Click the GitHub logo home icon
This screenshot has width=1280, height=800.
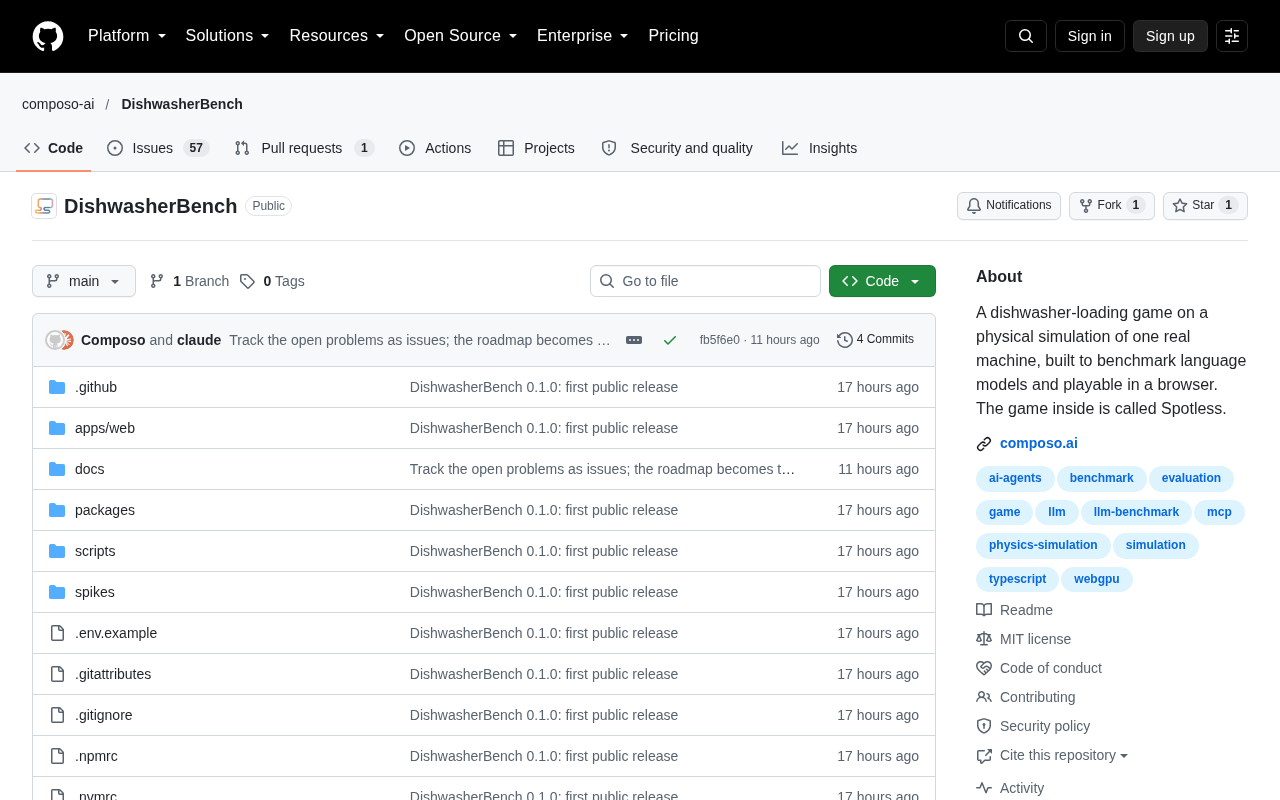(x=48, y=36)
